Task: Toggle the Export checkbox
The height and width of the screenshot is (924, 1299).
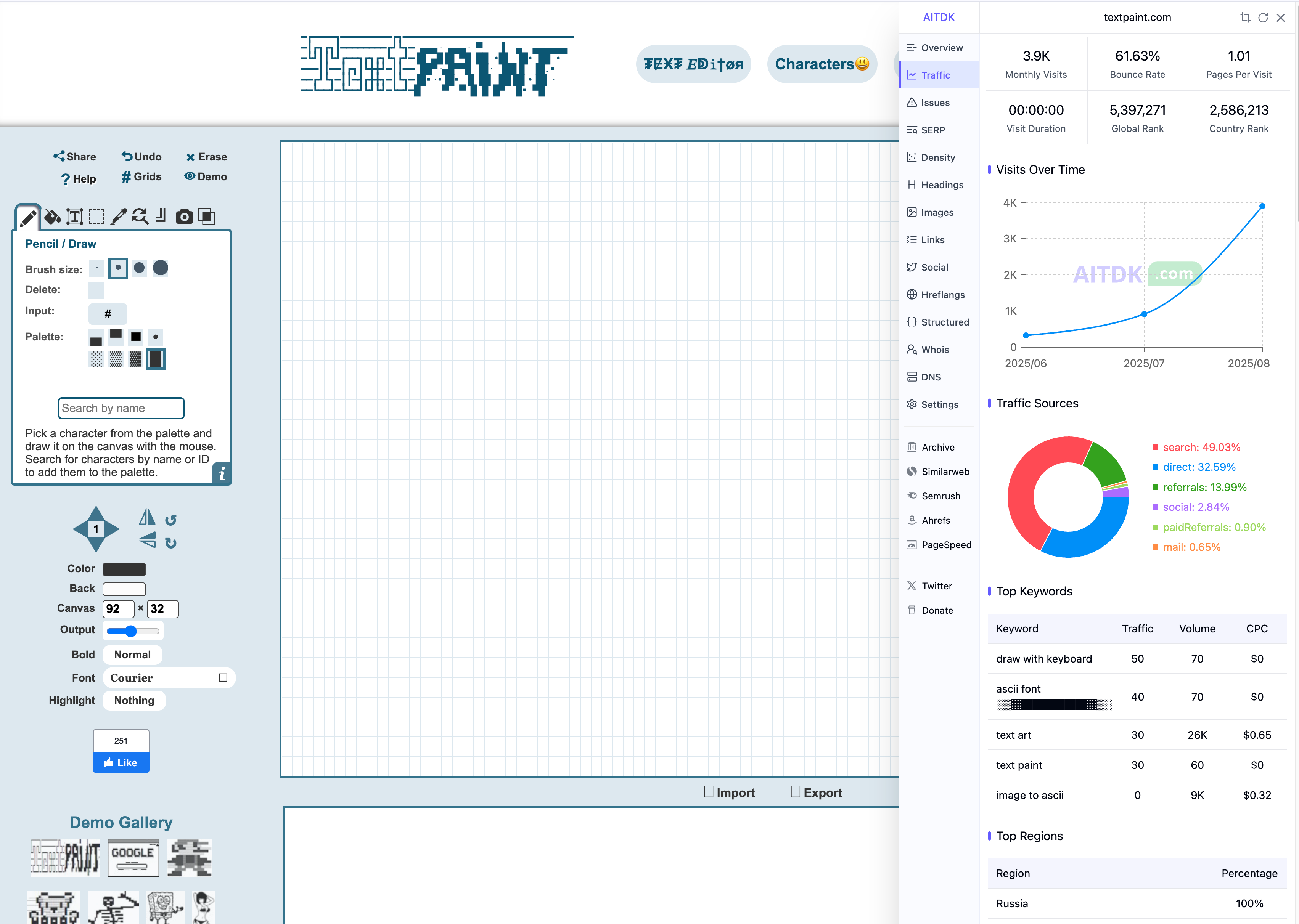Action: [795, 792]
